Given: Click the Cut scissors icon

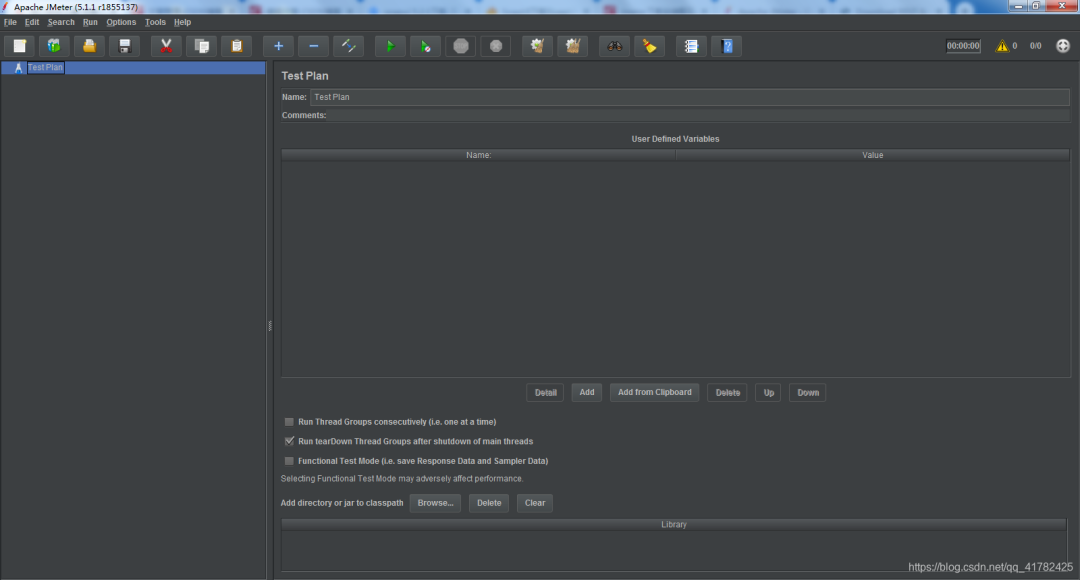Looking at the screenshot, I should tap(166, 46).
